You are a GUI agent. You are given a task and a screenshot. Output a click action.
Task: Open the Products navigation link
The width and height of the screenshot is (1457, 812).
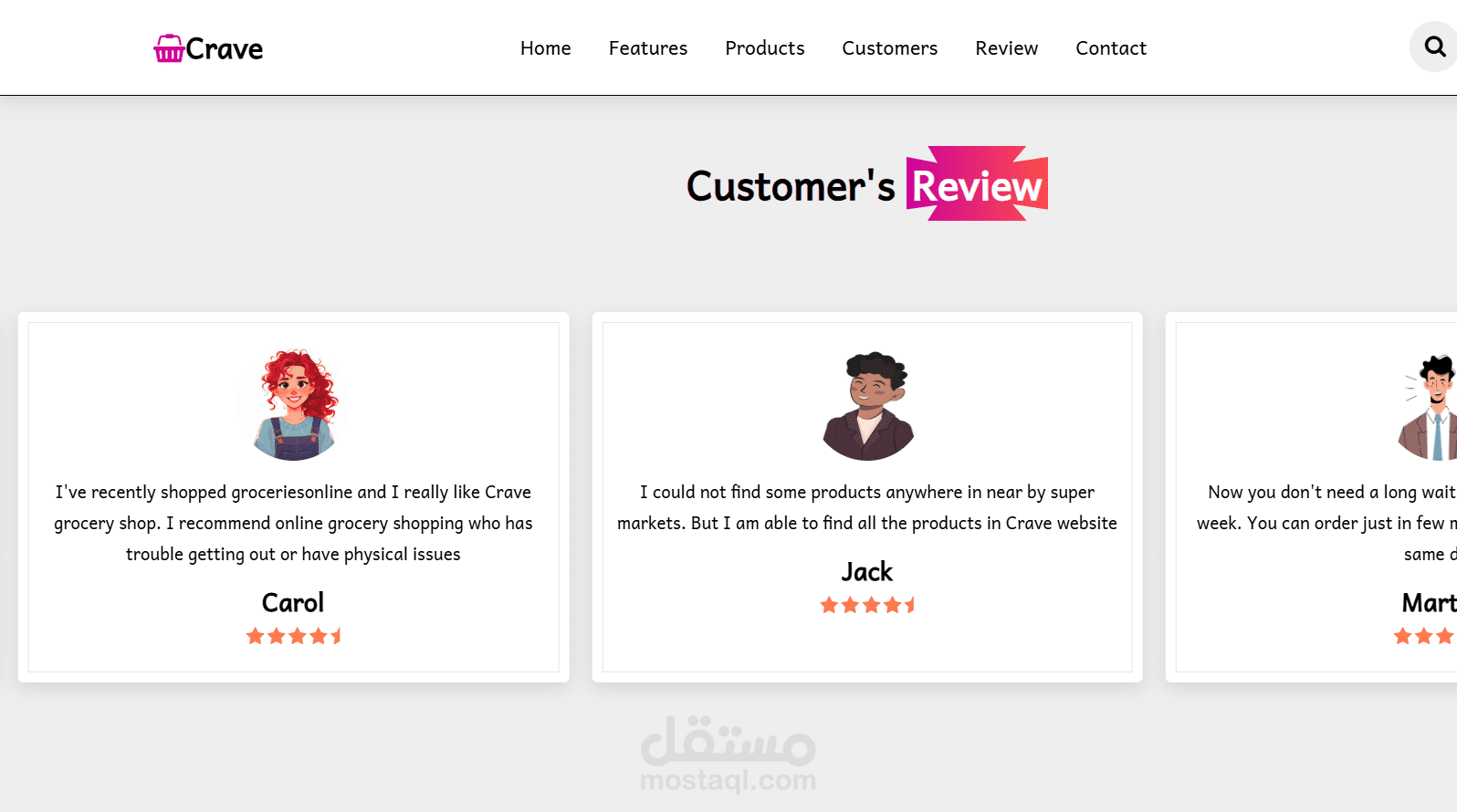(765, 48)
